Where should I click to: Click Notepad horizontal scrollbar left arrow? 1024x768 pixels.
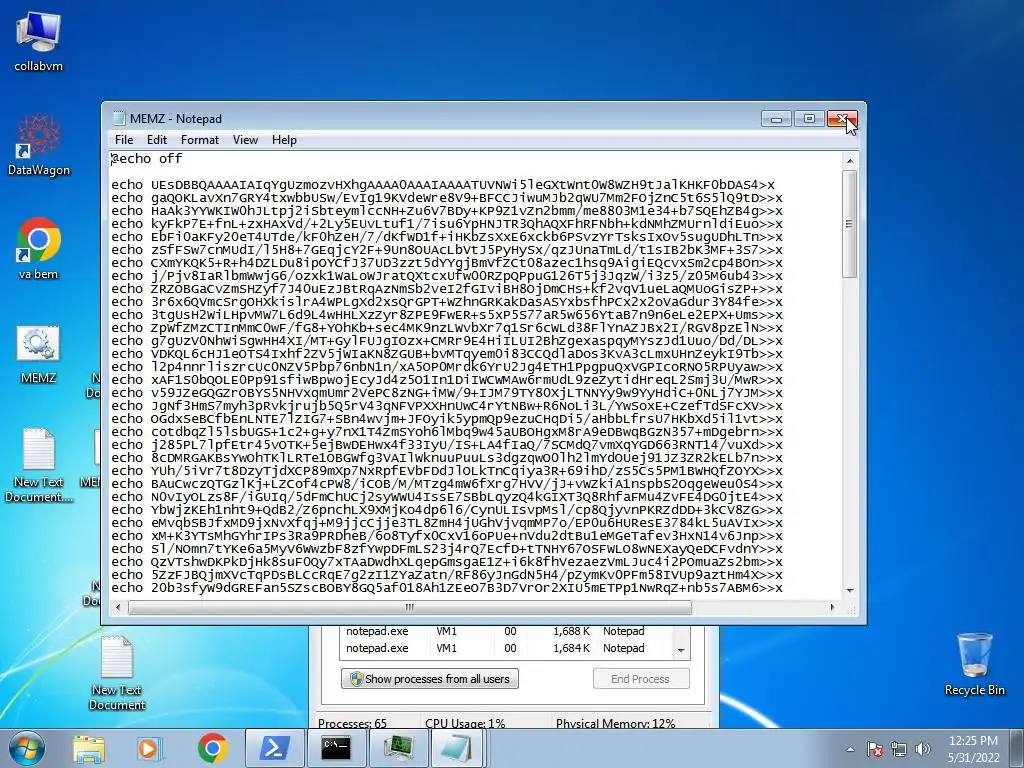click(118, 607)
